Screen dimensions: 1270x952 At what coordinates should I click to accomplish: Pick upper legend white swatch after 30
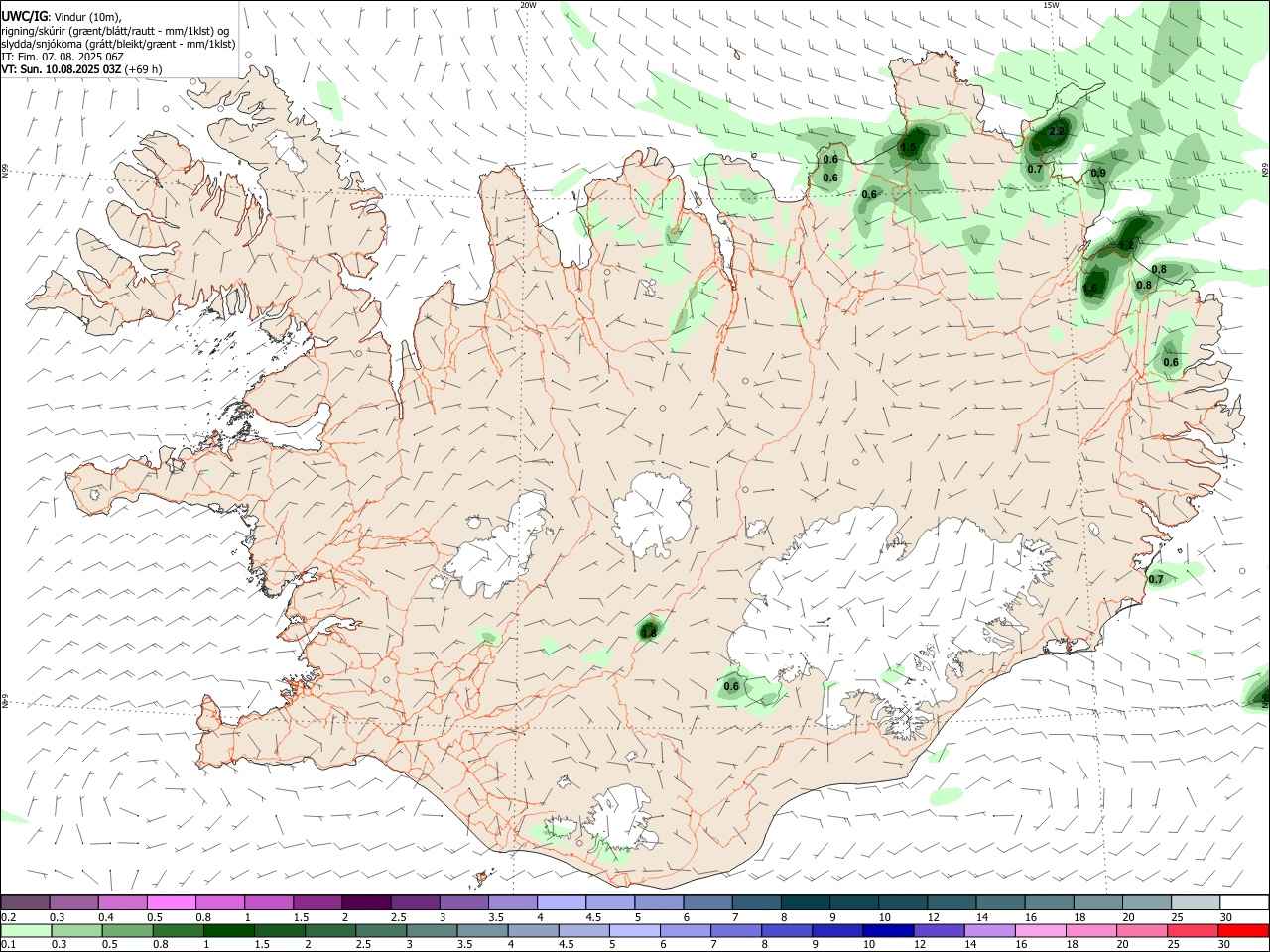point(1243,902)
